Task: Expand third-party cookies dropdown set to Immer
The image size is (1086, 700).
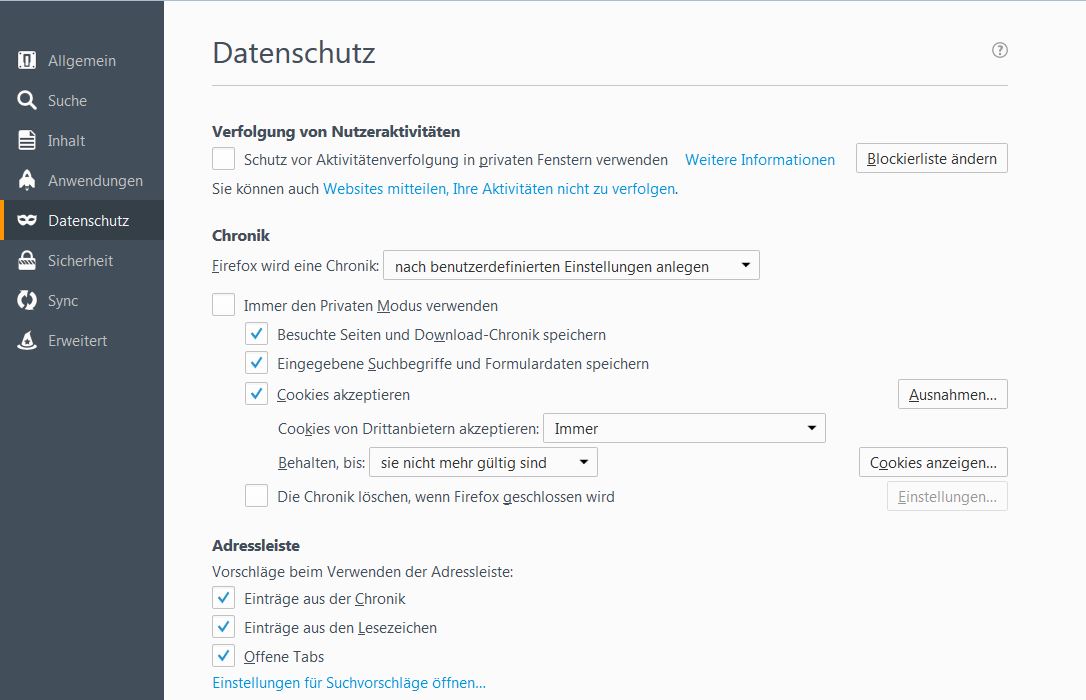Action: coord(684,428)
